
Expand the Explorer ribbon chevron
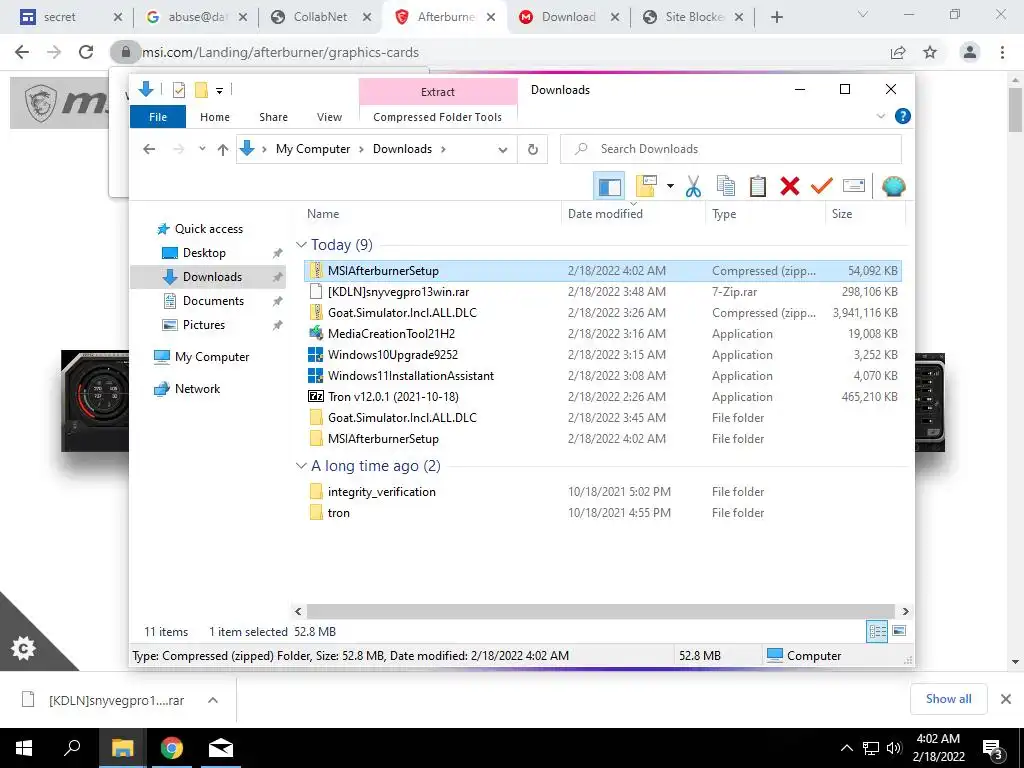click(x=881, y=116)
